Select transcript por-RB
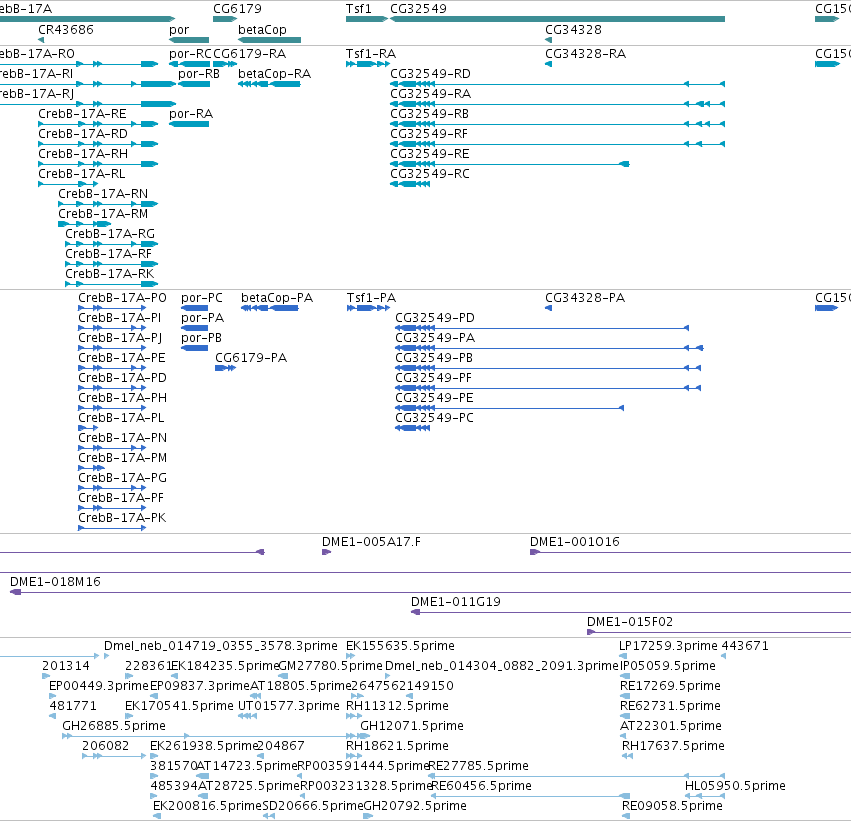Image resolution: width=851 pixels, height=821 pixels. pyautogui.click(x=199, y=74)
